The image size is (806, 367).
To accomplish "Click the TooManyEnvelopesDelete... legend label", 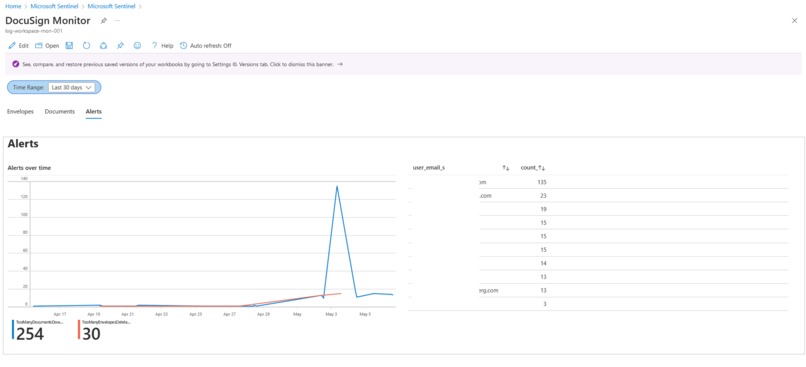I will click(106, 322).
